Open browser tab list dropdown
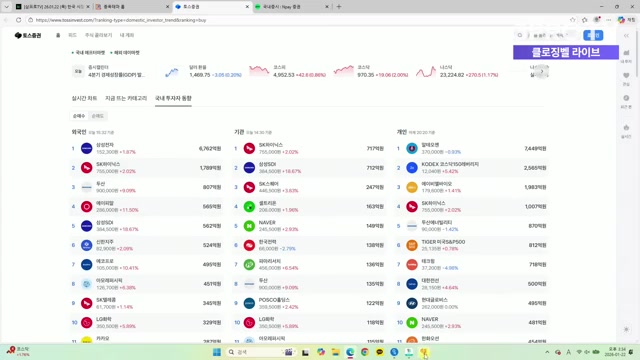The width and height of the screenshot is (640, 360). click(6, 7)
